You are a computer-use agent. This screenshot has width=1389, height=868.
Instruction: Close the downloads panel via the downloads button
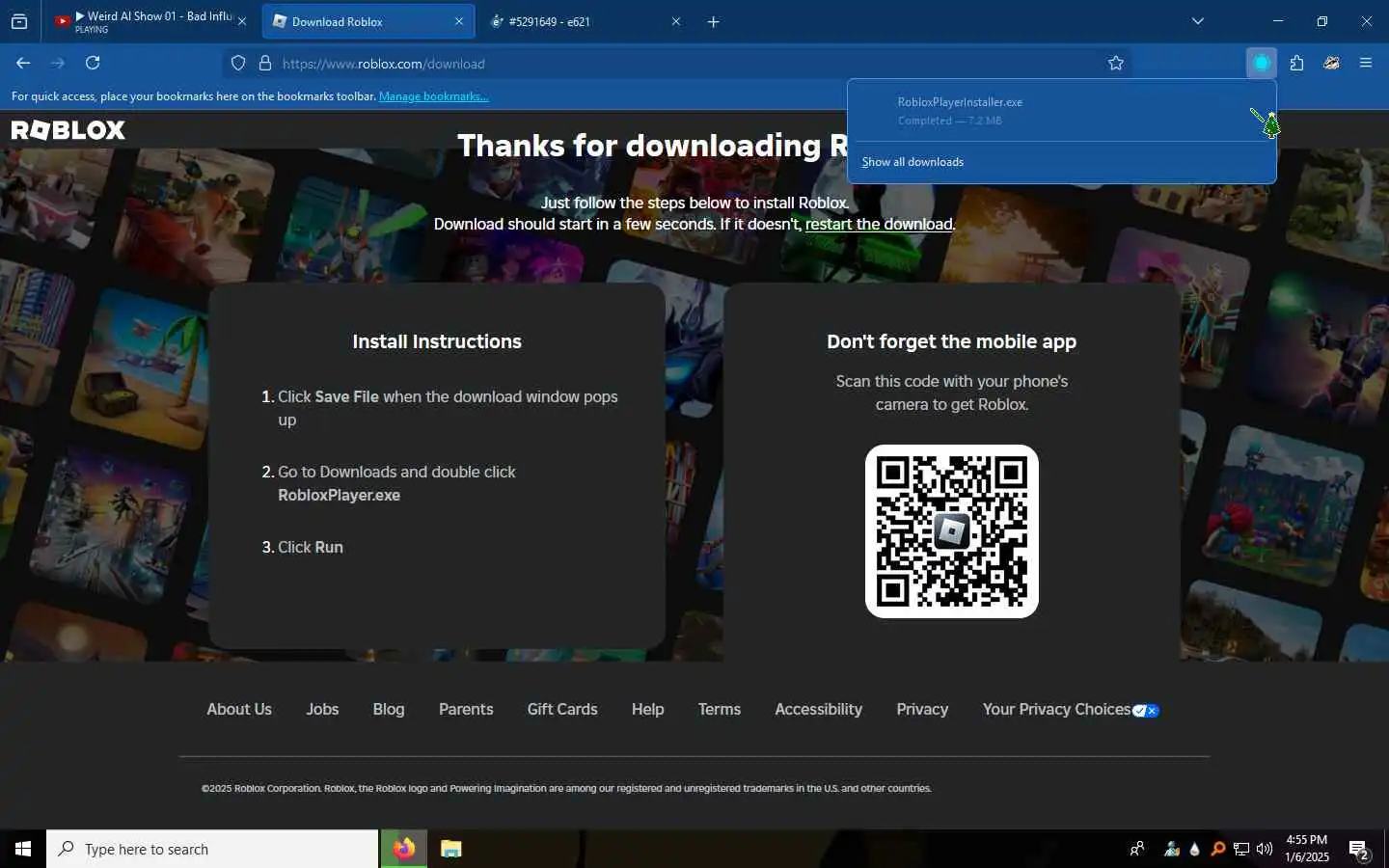click(x=1261, y=64)
